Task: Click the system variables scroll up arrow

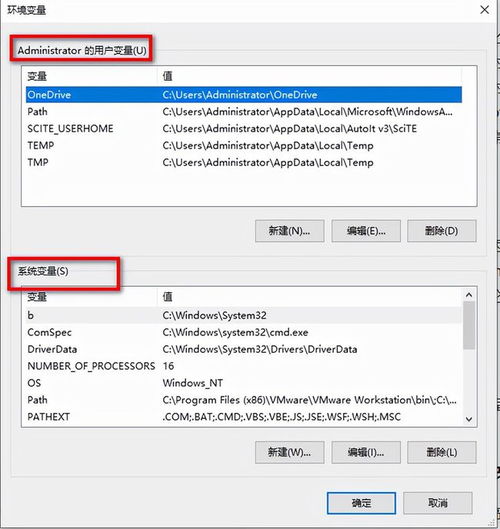Action: (x=469, y=295)
